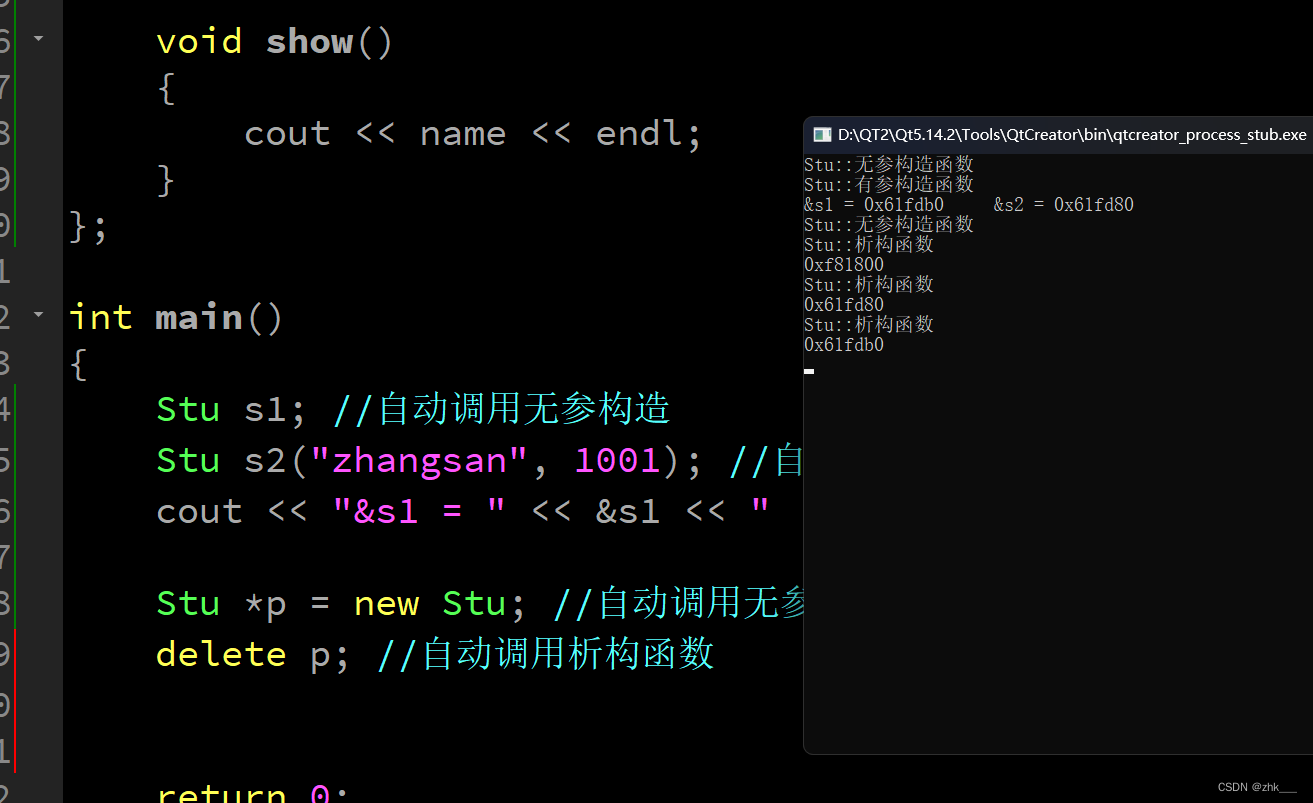This screenshot has width=1313, height=803.
Task: Click the 'main' function name
Action: tap(199, 318)
